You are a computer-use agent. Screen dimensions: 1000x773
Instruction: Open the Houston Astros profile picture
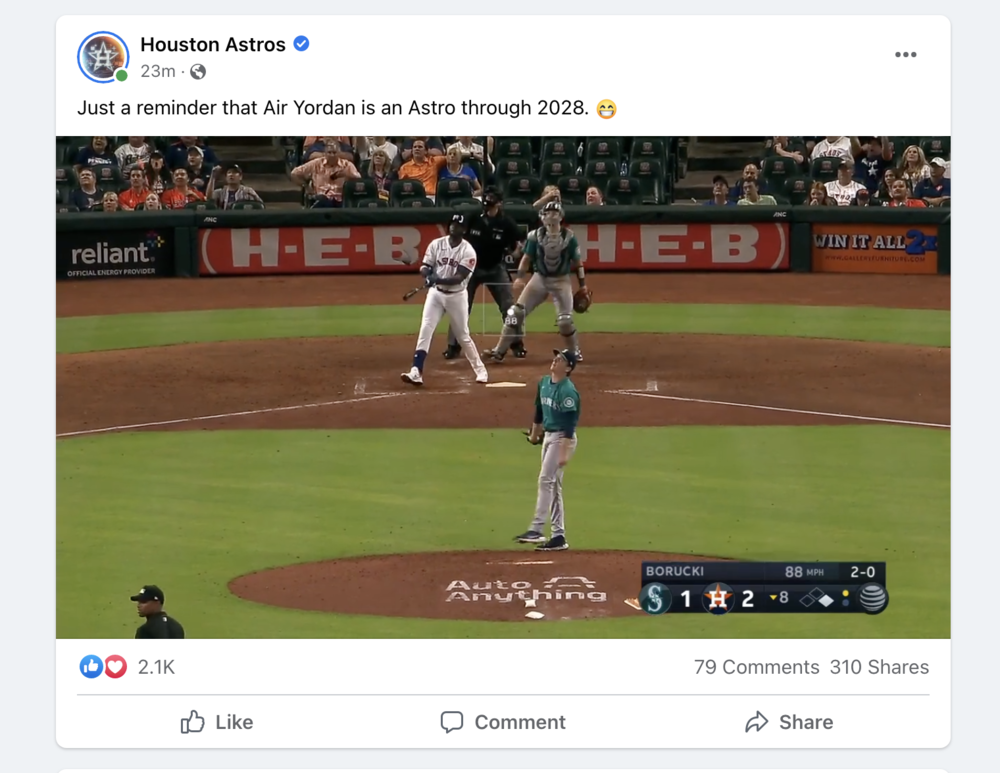(103, 57)
